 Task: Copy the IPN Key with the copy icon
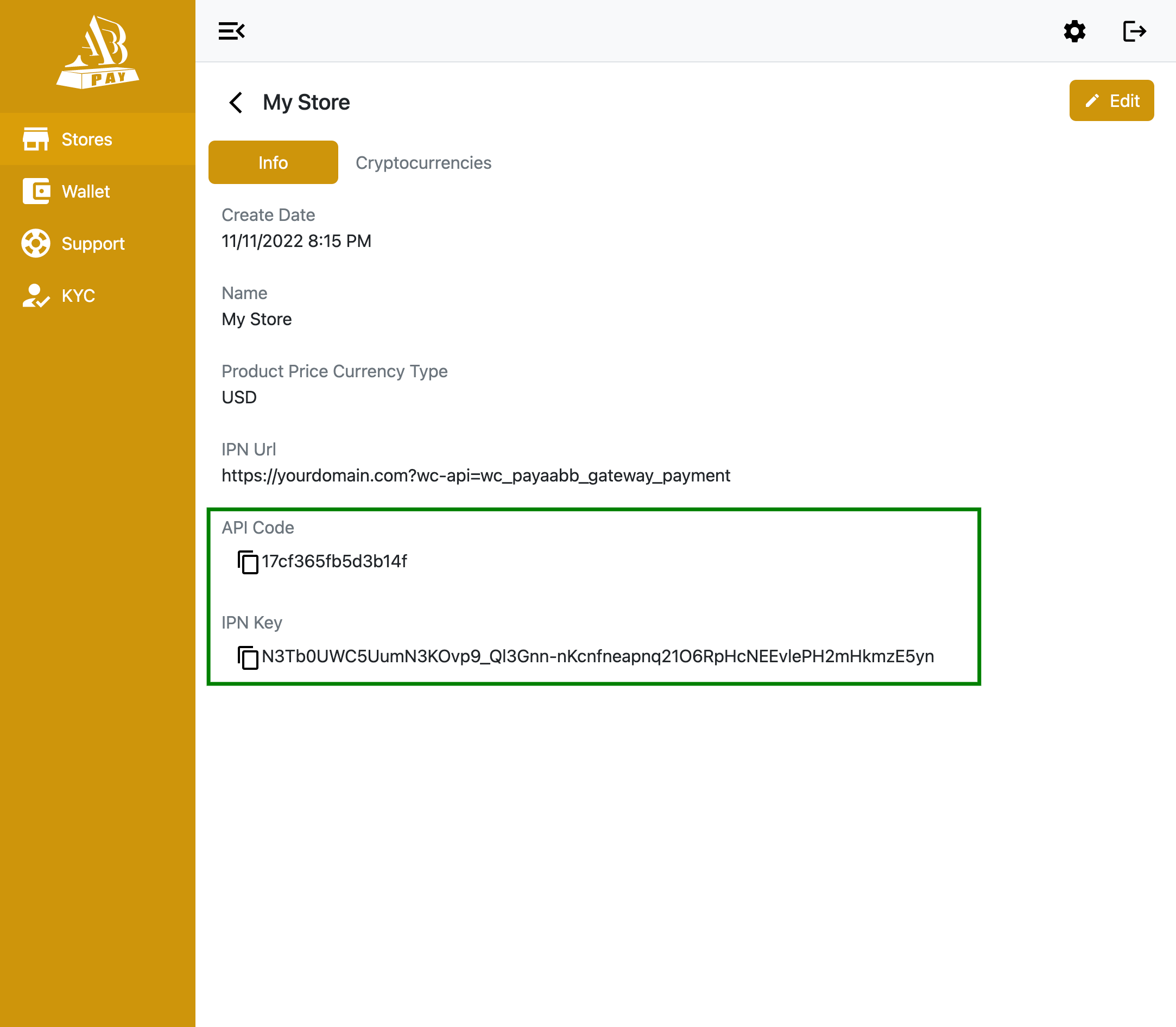tap(248, 657)
